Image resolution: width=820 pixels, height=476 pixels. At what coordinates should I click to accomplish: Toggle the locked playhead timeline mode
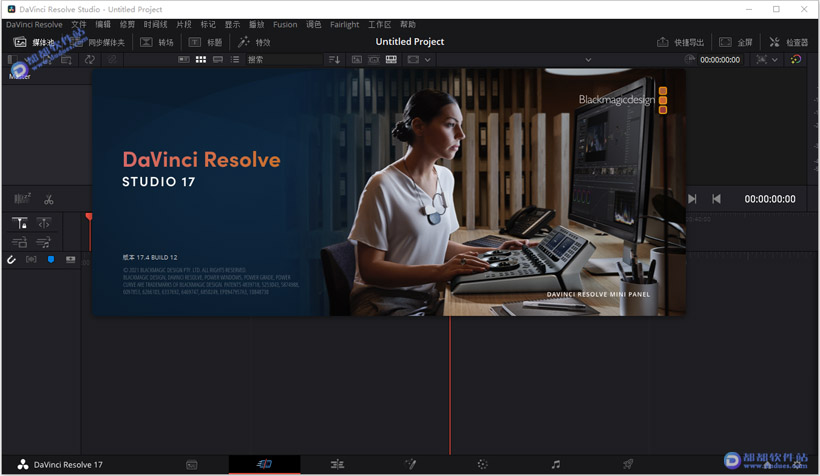[x=20, y=223]
